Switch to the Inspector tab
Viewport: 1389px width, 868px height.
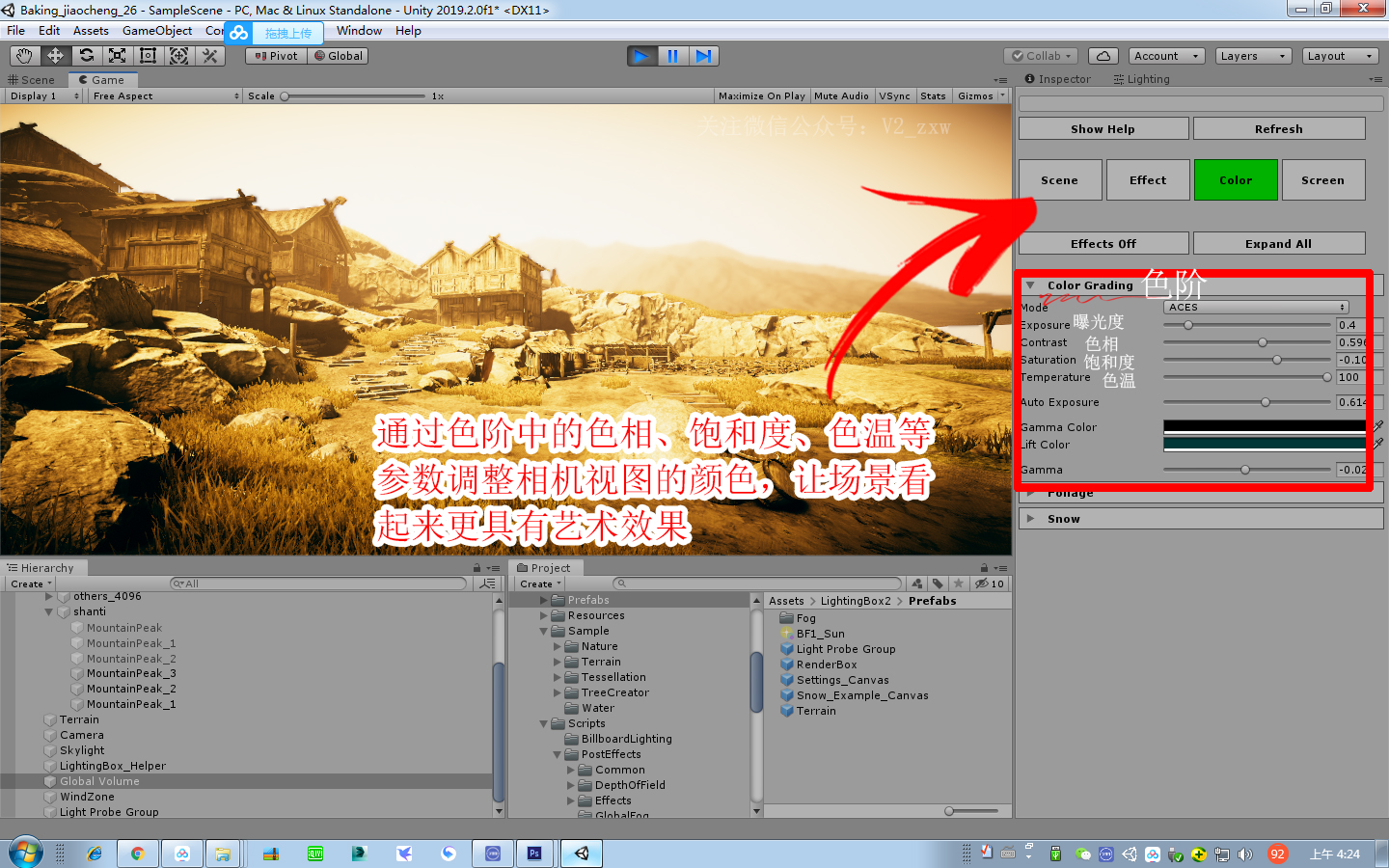point(1058,79)
